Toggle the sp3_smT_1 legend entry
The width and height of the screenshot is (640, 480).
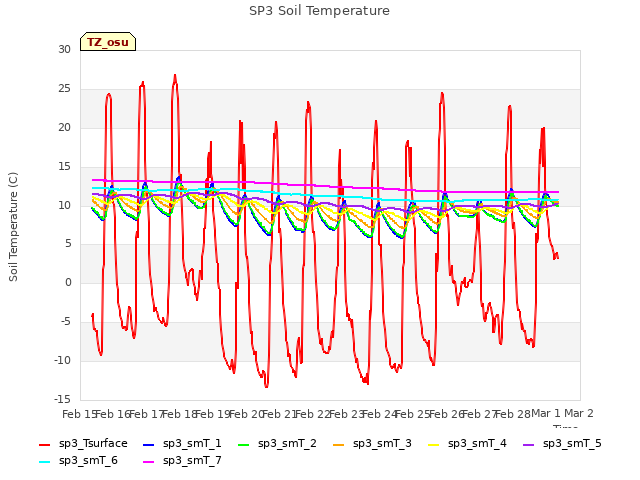pos(182,444)
